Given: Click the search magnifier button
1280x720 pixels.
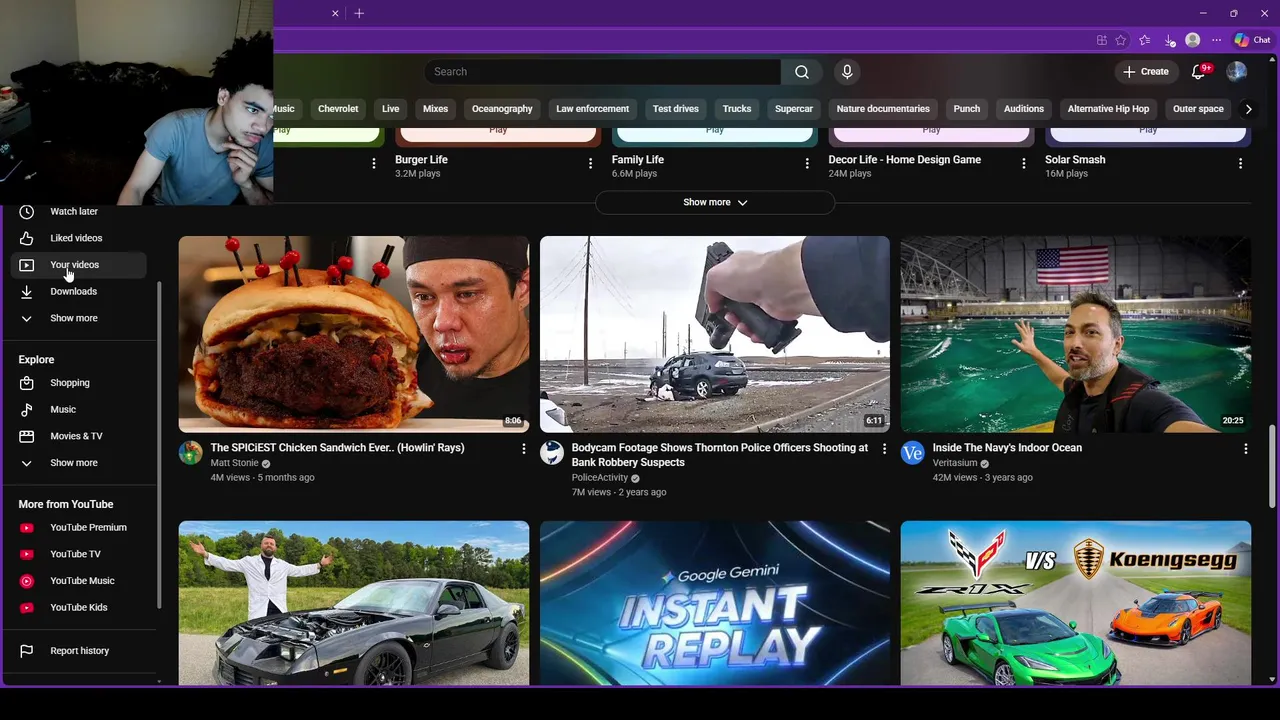Looking at the screenshot, I should click(x=802, y=72).
